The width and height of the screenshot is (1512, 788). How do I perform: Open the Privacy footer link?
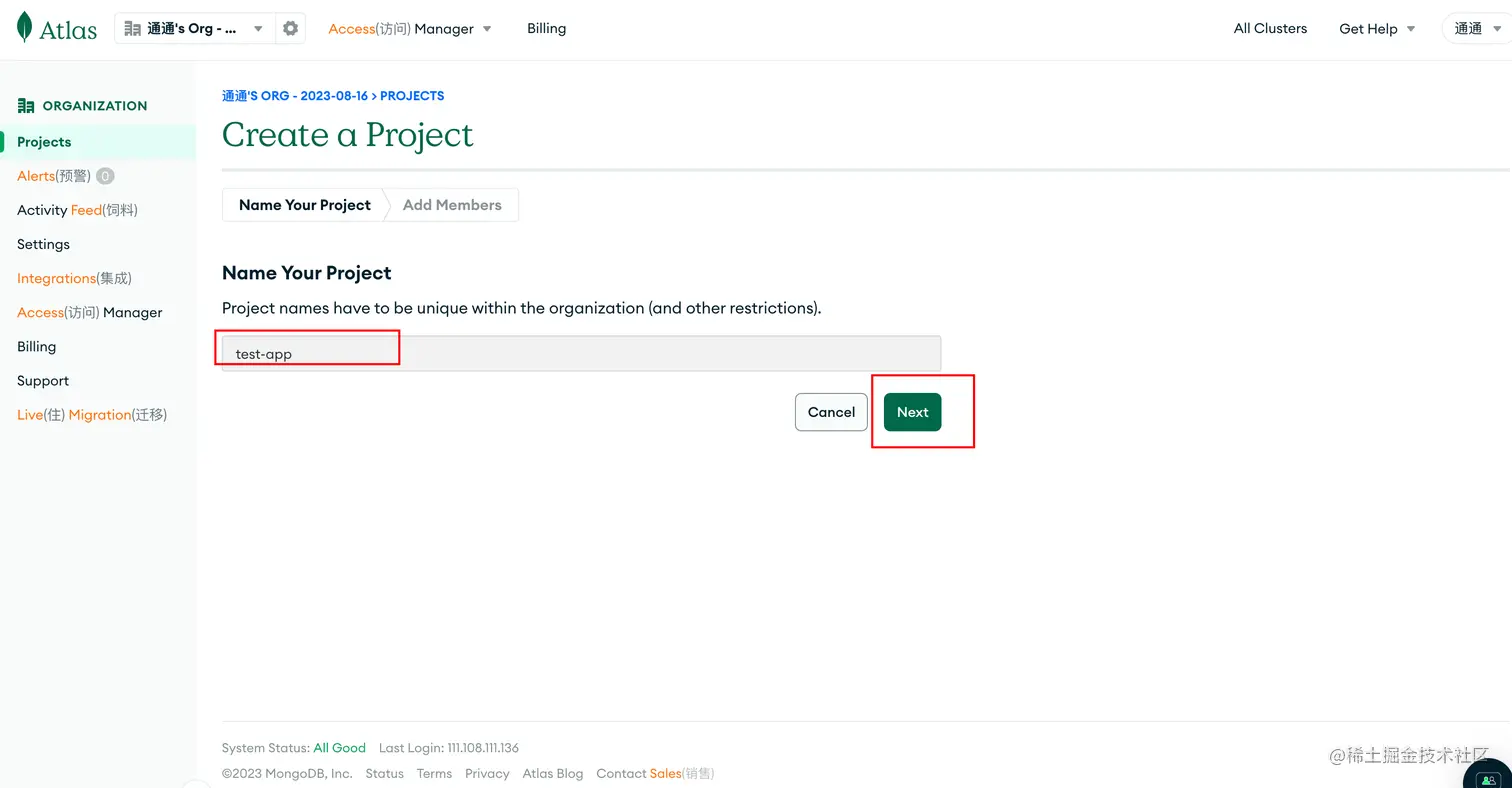tap(487, 774)
